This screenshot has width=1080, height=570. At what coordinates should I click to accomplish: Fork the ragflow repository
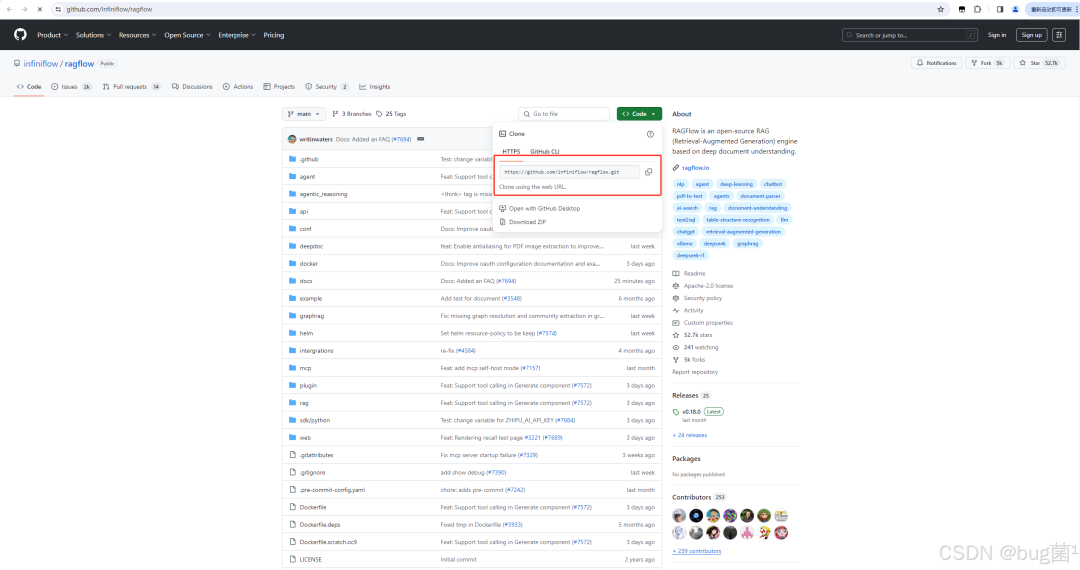[x=987, y=63]
